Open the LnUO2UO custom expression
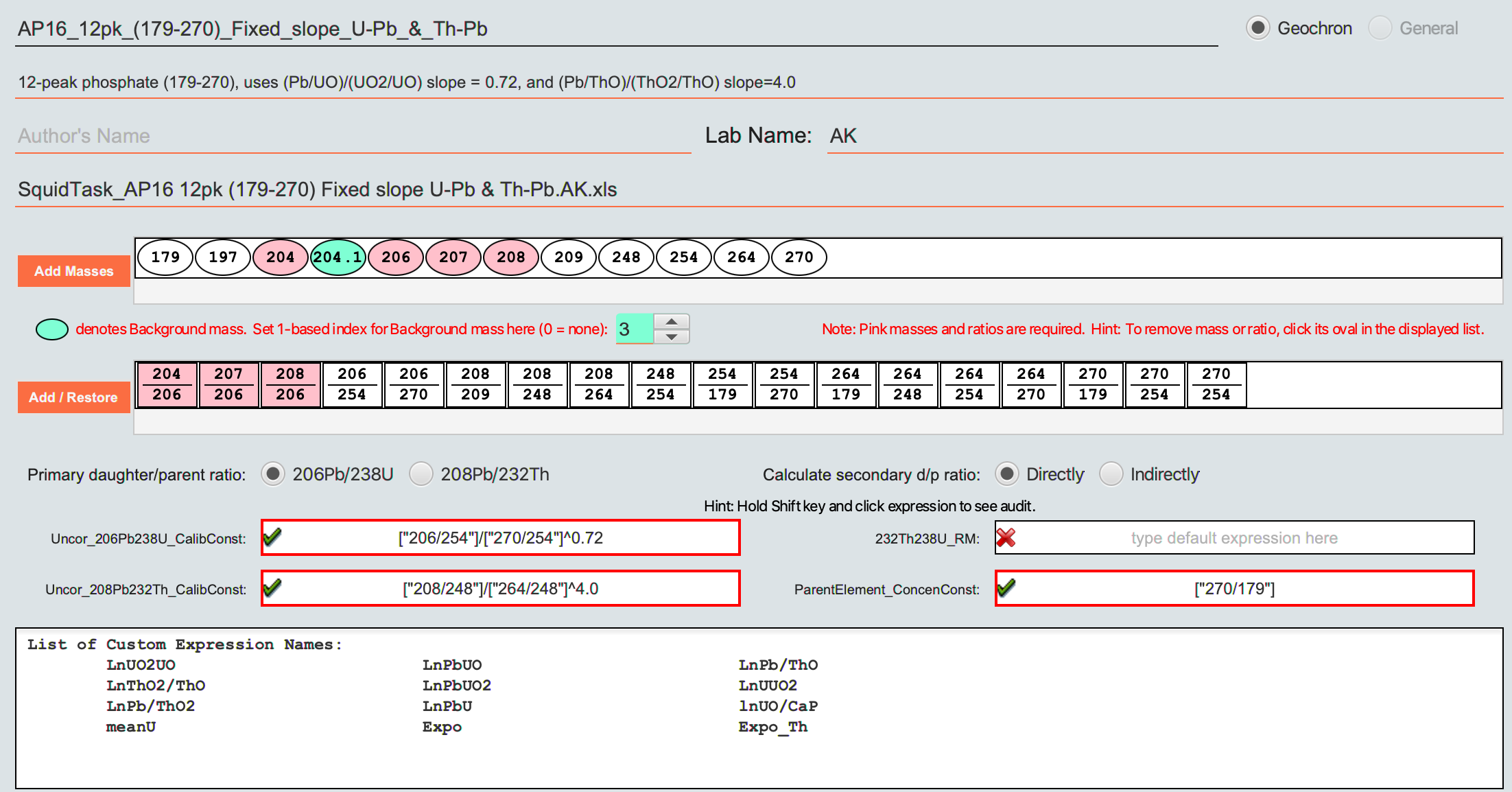The width and height of the screenshot is (1512, 792). 140,664
